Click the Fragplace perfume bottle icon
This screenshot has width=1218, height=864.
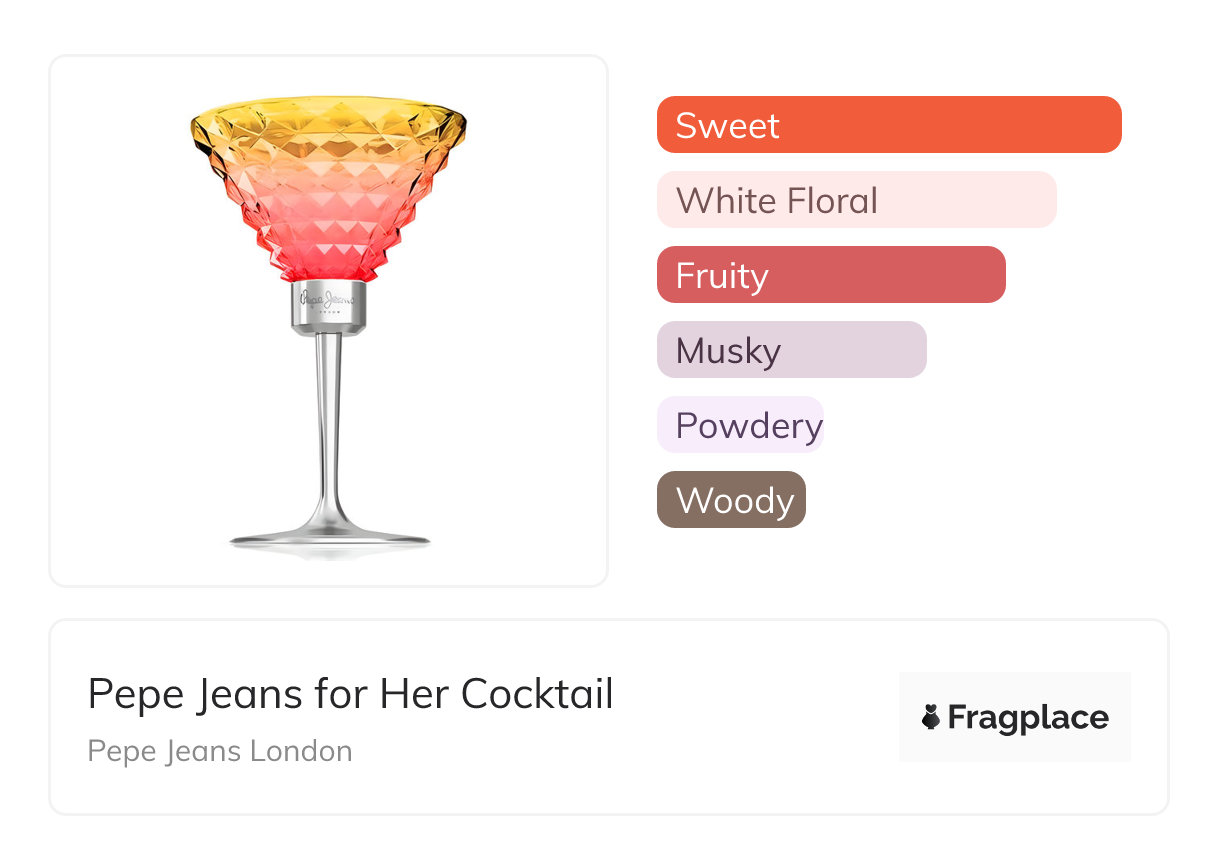click(931, 717)
